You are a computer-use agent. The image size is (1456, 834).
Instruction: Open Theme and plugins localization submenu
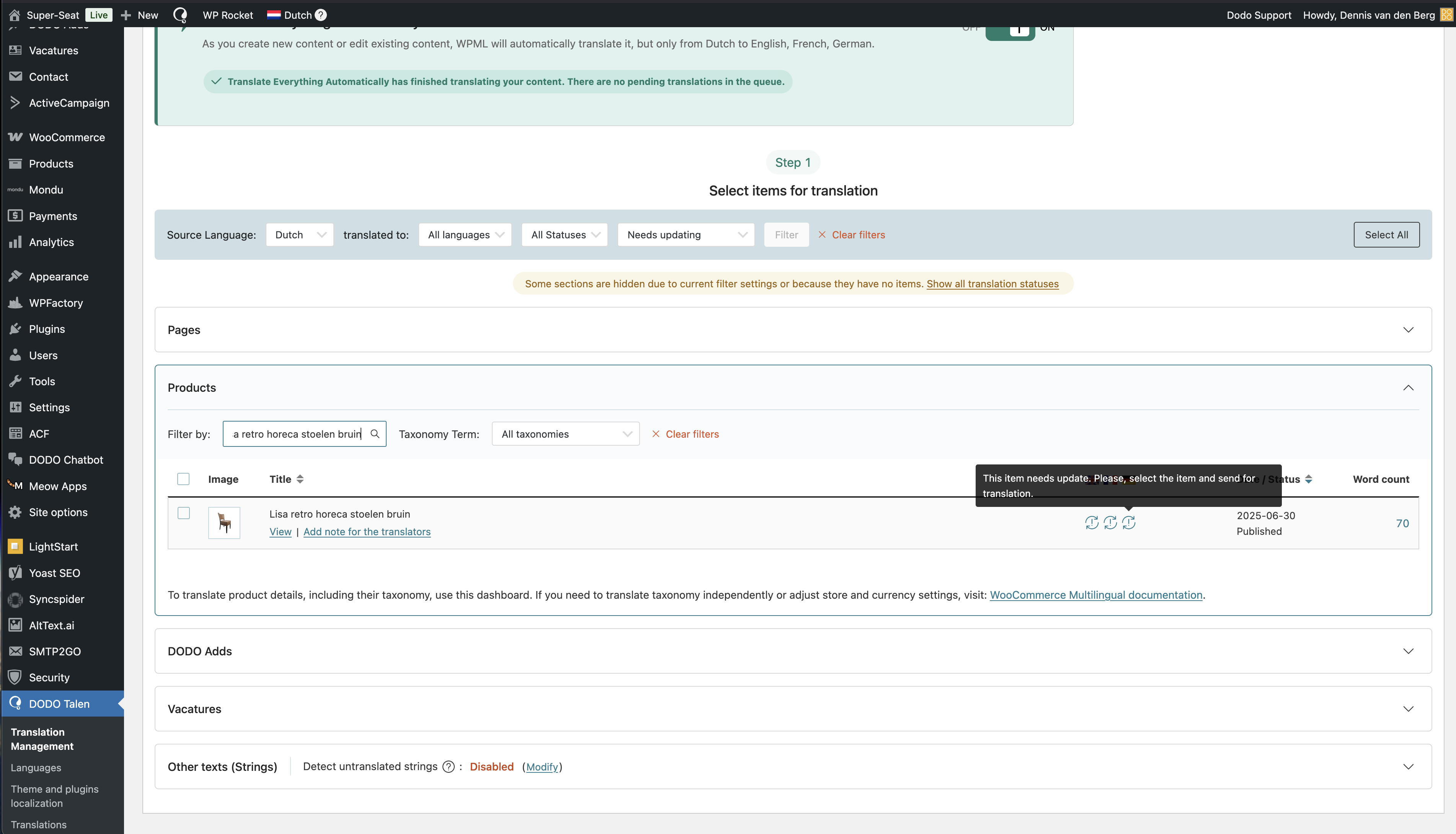tap(54, 796)
